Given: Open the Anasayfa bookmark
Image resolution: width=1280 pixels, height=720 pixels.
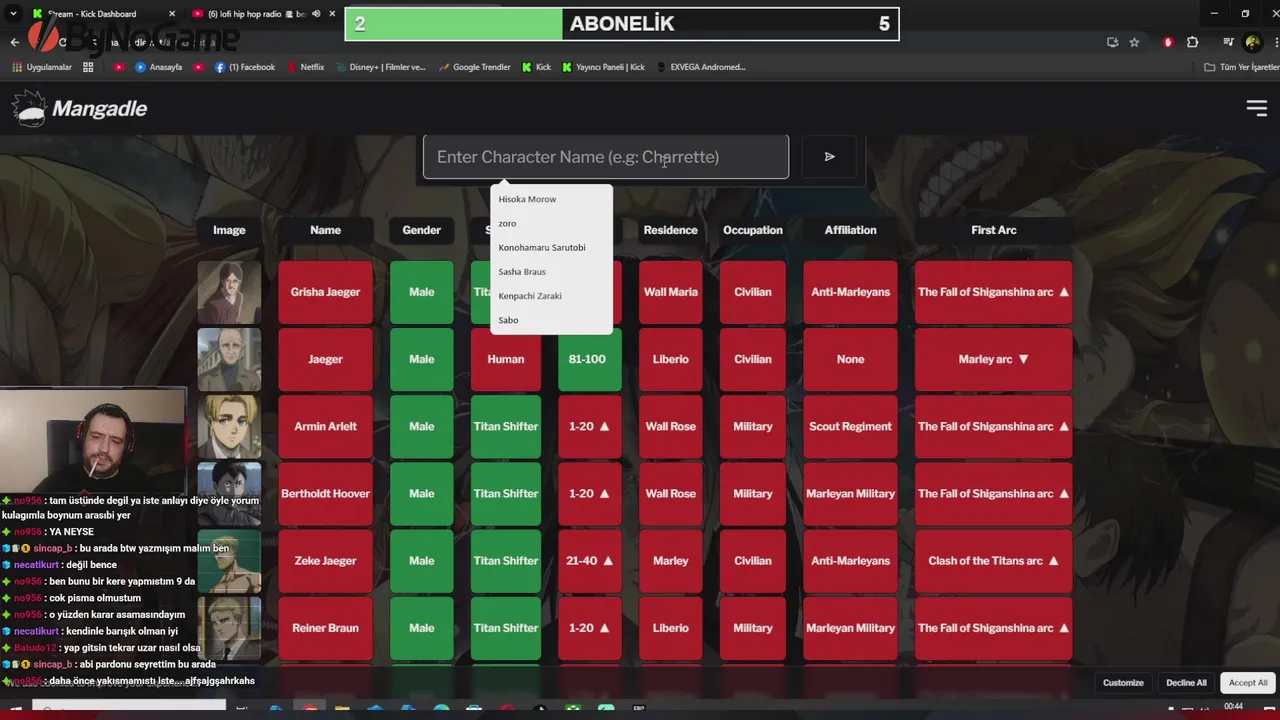Looking at the screenshot, I should pos(160,67).
